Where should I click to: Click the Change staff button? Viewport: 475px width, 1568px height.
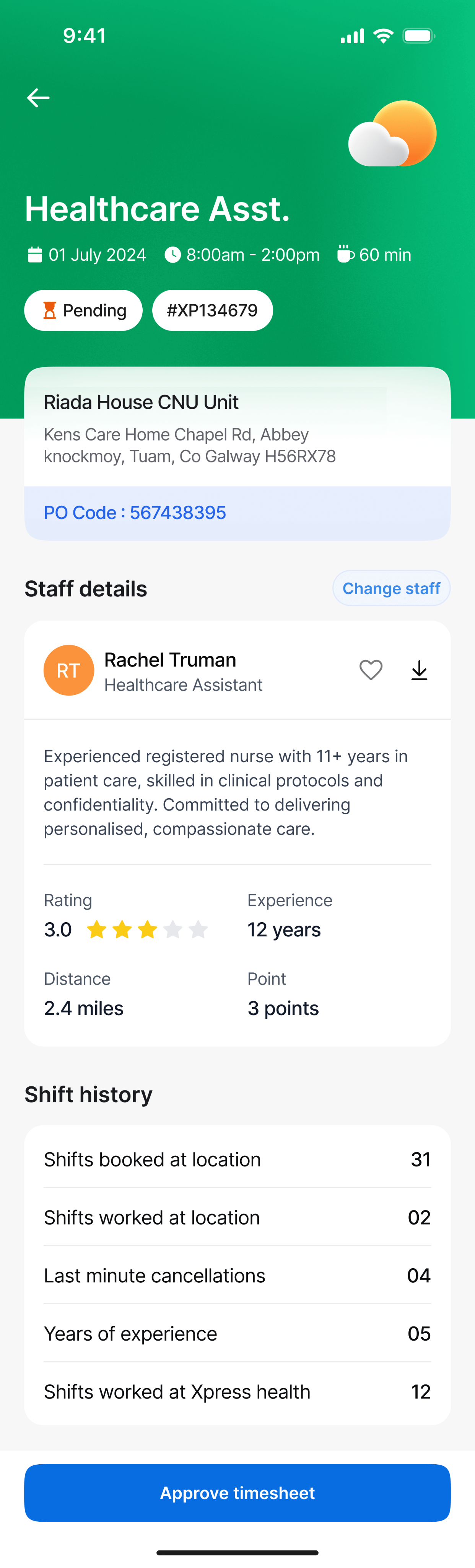391,588
